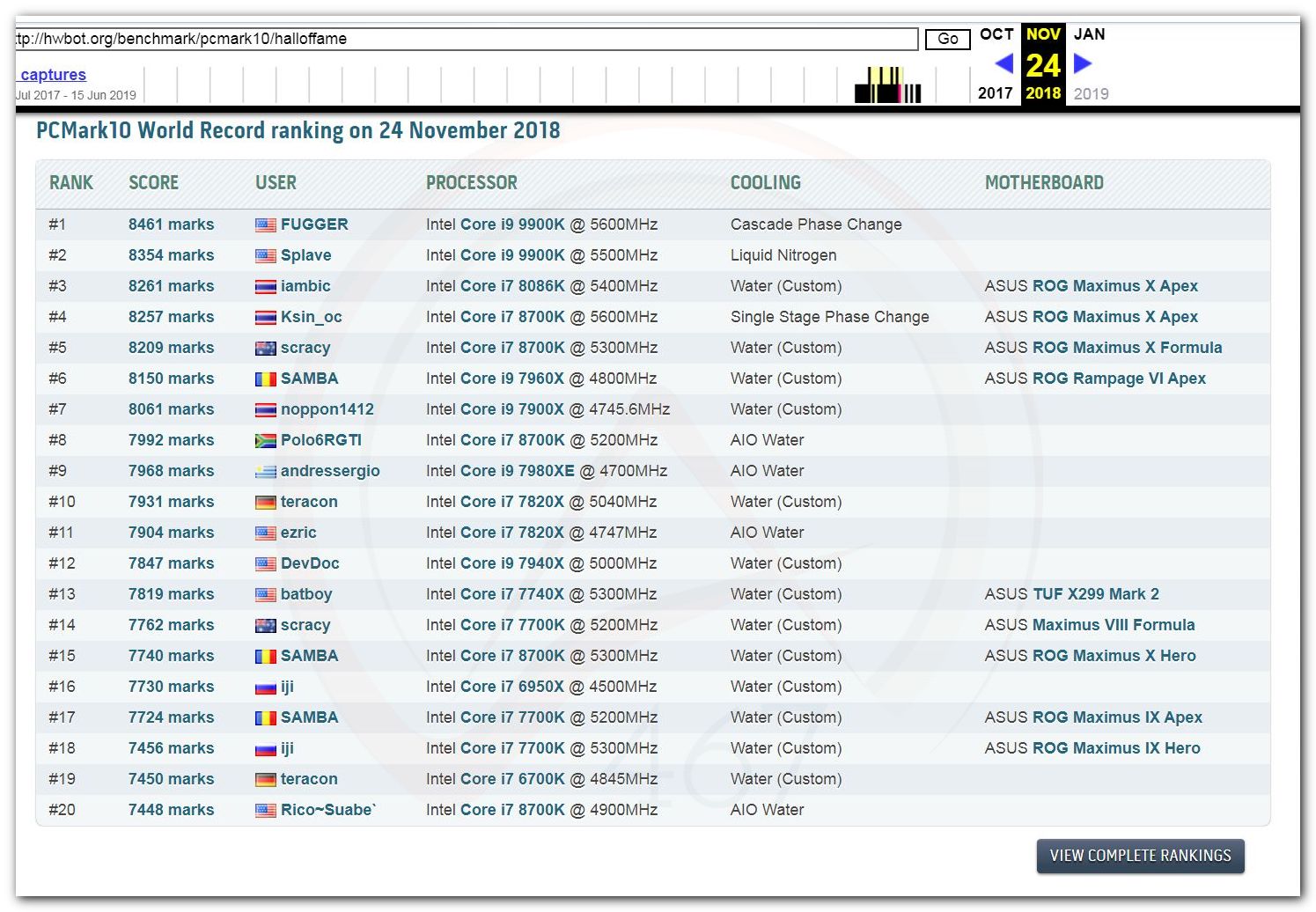The width and height of the screenshot is (1316, 912).
Task: Click the Russian flag at rank #16
Action: pos(265,688)
